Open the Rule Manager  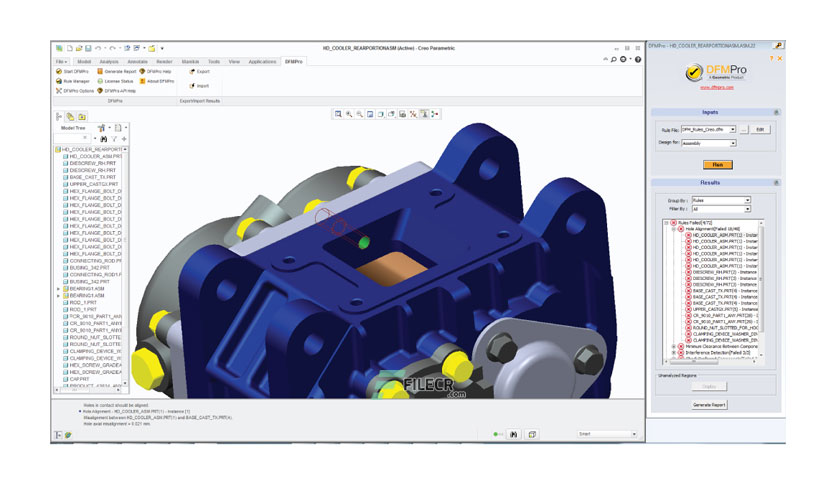[73, 81]
